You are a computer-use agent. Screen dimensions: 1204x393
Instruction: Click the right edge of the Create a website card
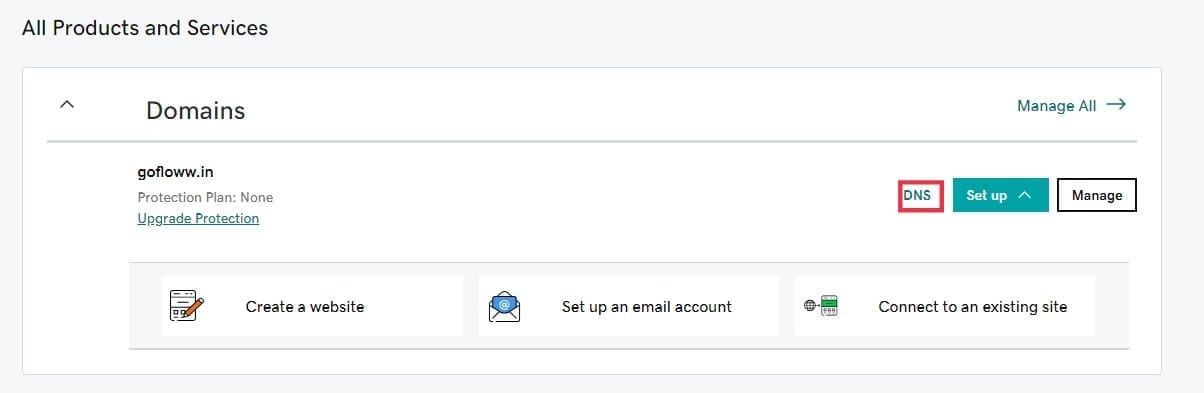click(x=457, y=306)
